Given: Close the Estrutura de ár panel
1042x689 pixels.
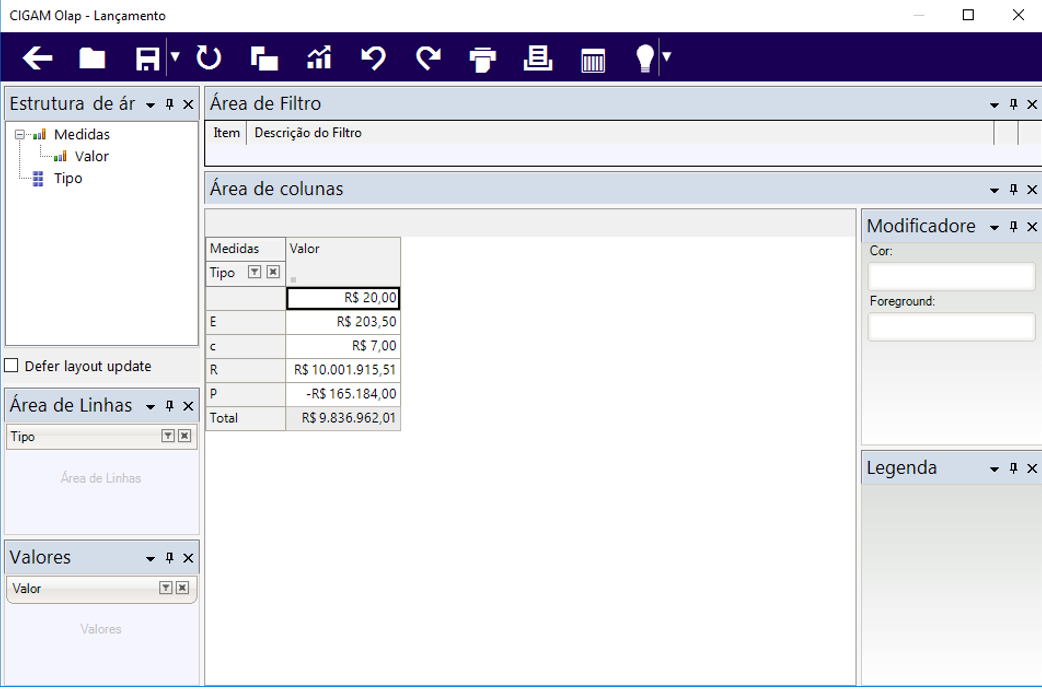Looking at the screenshot, I should (188, 104).
